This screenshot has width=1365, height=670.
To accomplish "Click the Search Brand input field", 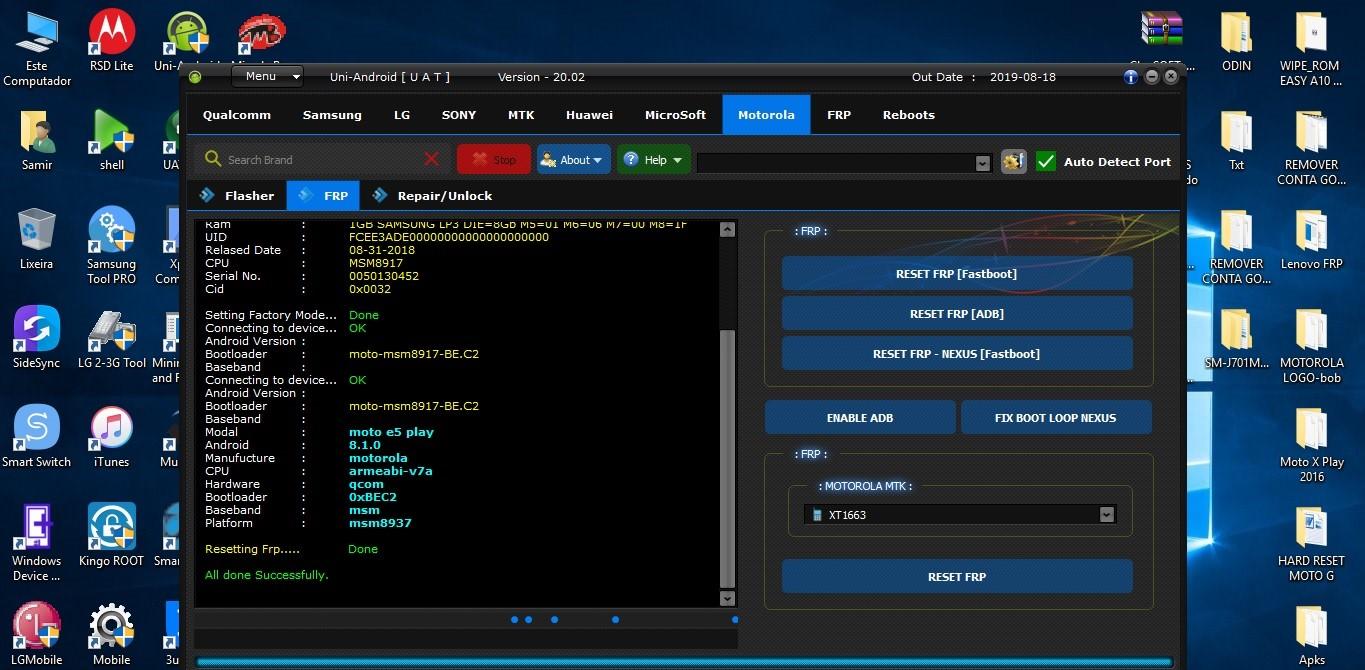I will pyautogui.click(x=322, y=160).
